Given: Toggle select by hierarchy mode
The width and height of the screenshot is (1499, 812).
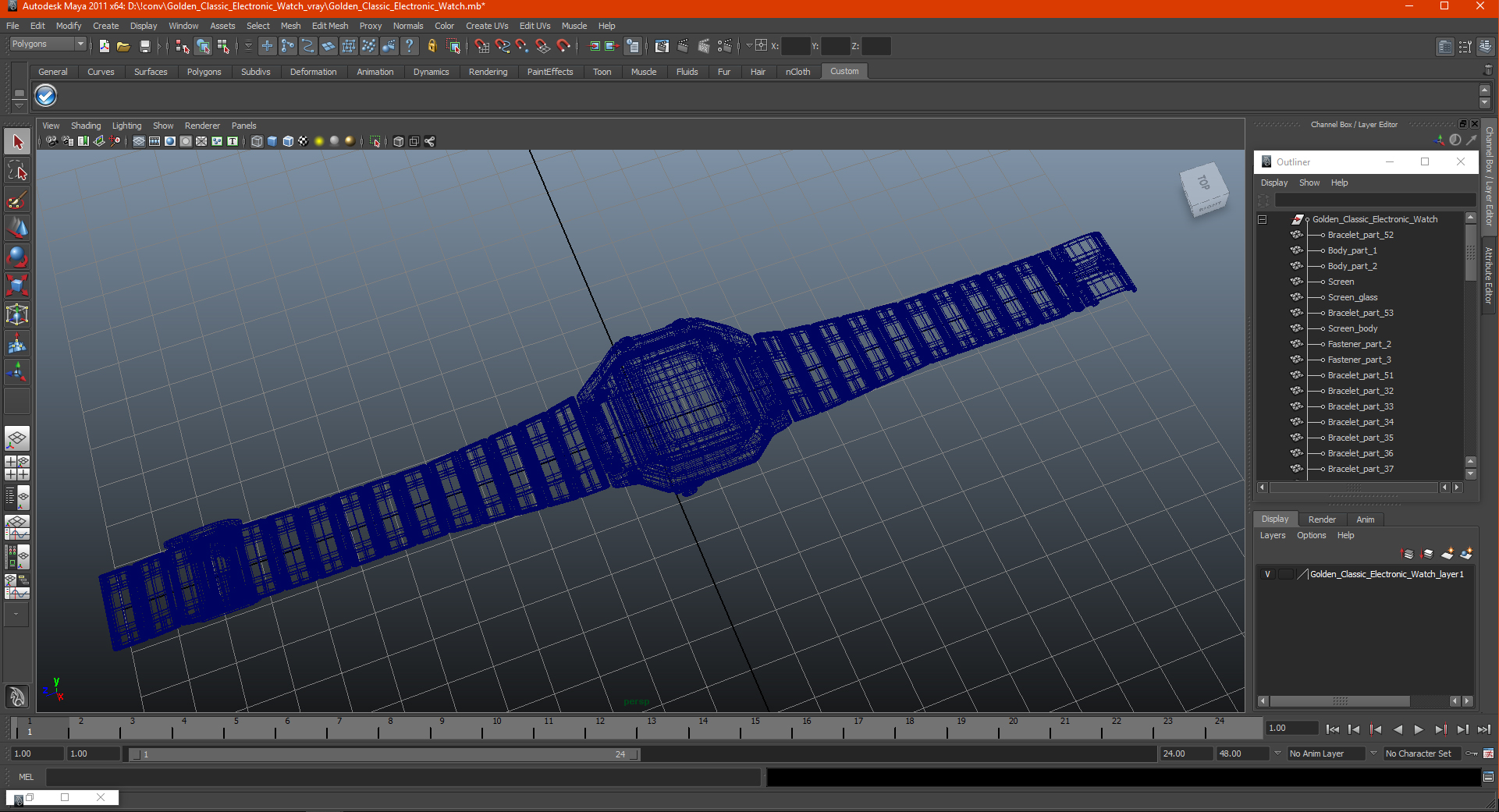Looking at the screenshot, I should [182, 46].
